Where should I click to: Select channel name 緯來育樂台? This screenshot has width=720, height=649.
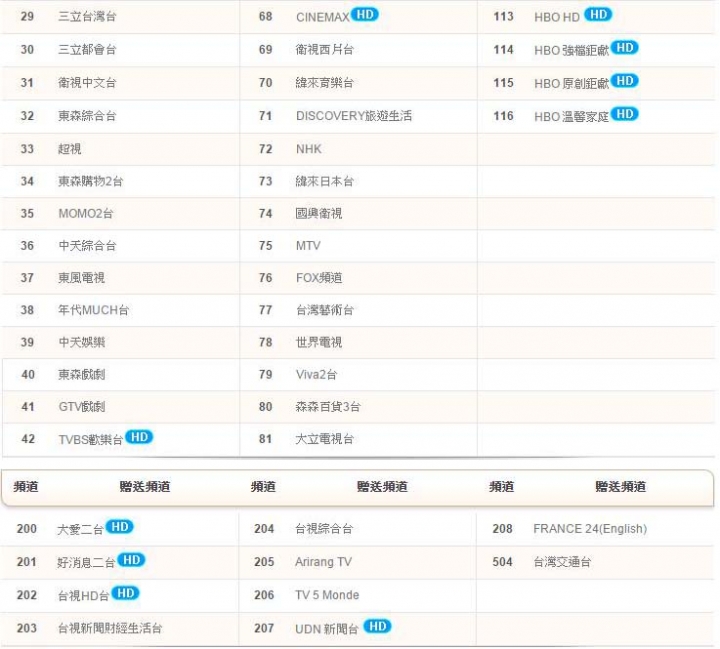click(325, 83)
